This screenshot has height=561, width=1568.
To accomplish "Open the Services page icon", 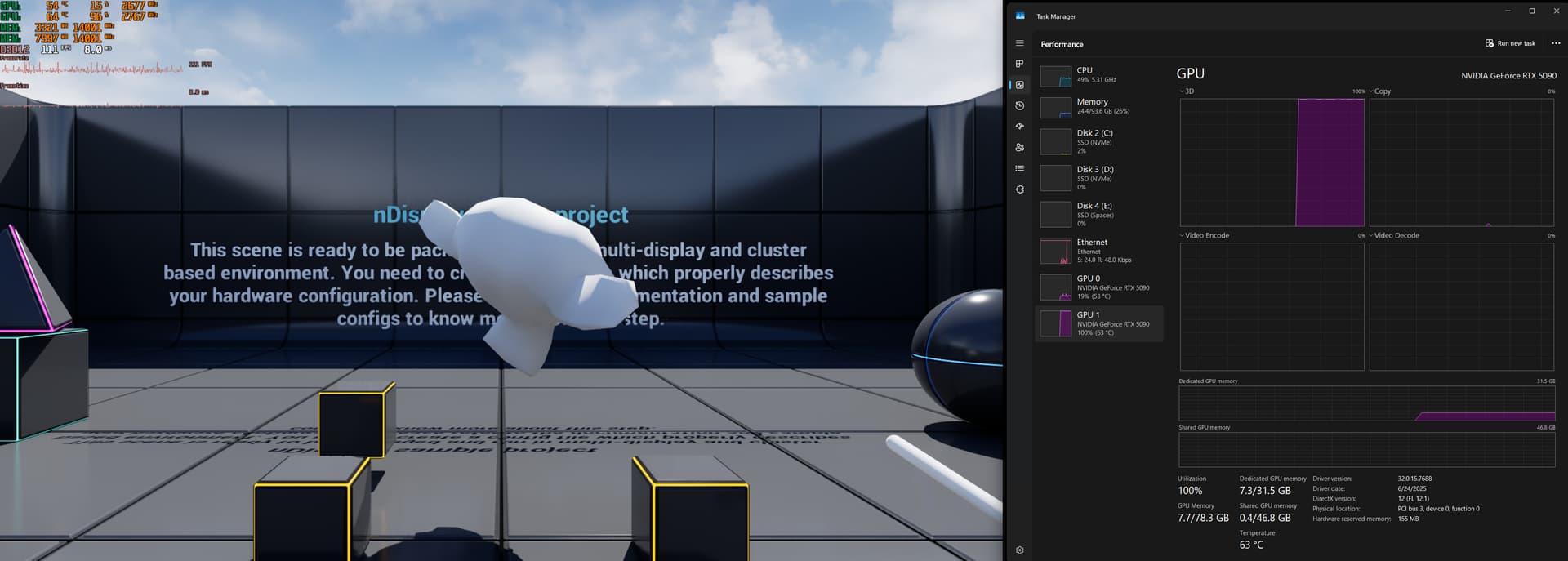I will click(1019, 189).
